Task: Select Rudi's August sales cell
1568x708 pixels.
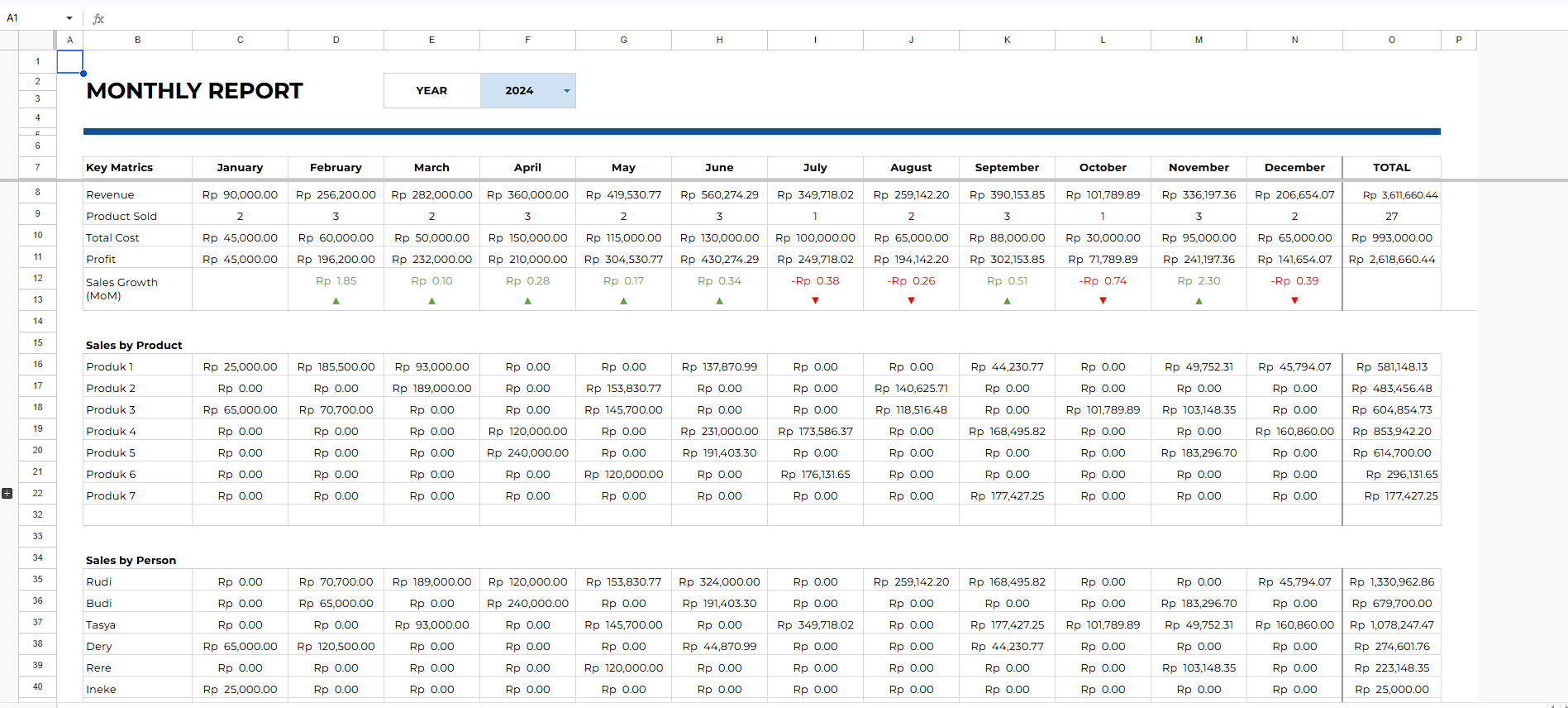Action: (911, 582)
